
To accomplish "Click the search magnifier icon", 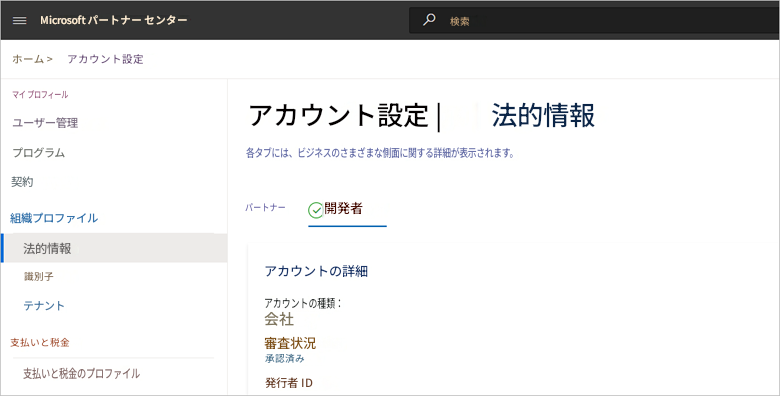I will [429, 20].
